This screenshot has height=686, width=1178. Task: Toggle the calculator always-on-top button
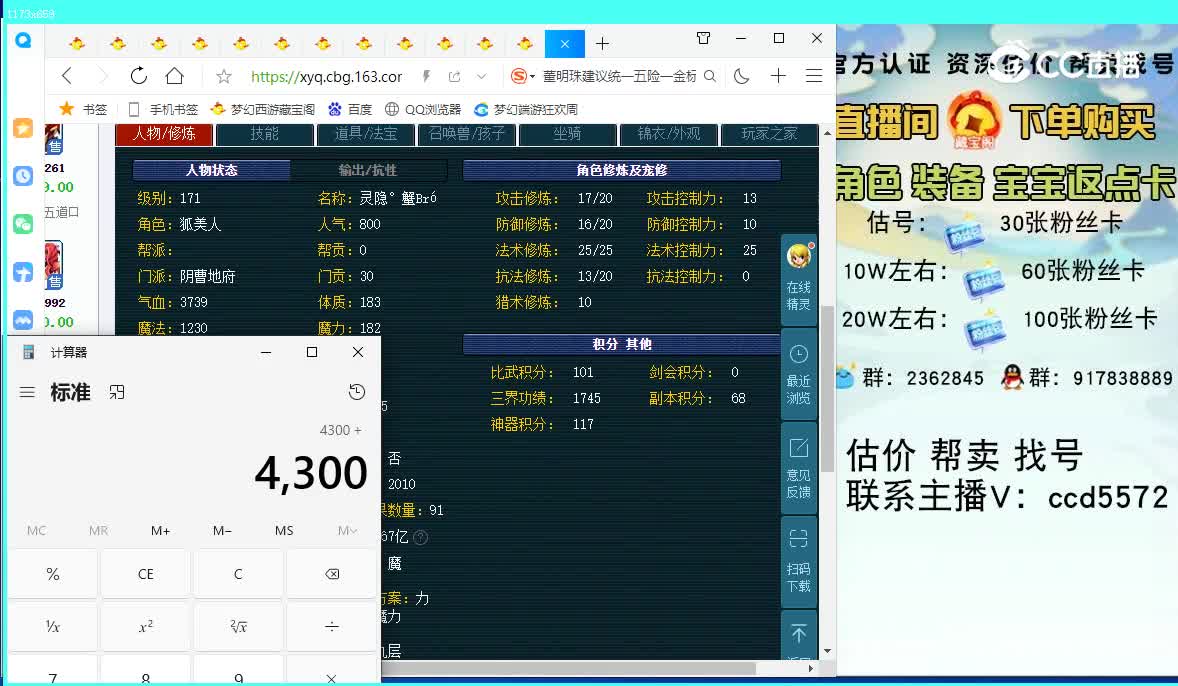117,392
